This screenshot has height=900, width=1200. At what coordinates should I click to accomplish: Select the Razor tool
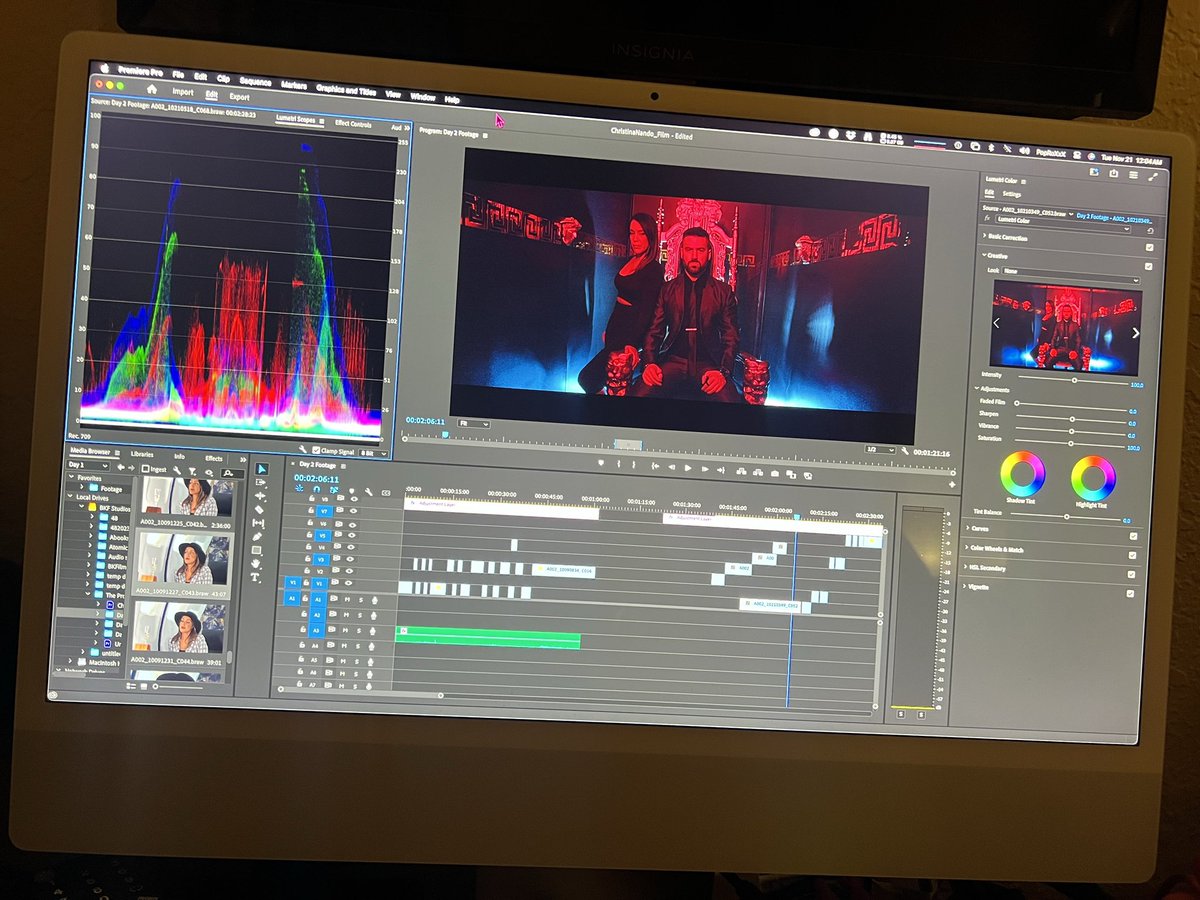[259, 509]
